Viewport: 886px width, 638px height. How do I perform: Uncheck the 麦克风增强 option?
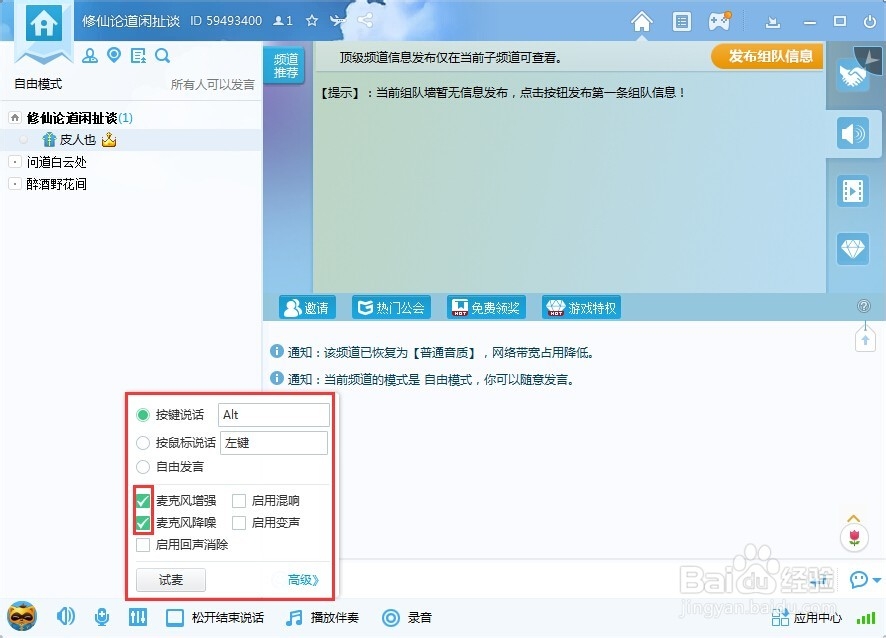142,500
